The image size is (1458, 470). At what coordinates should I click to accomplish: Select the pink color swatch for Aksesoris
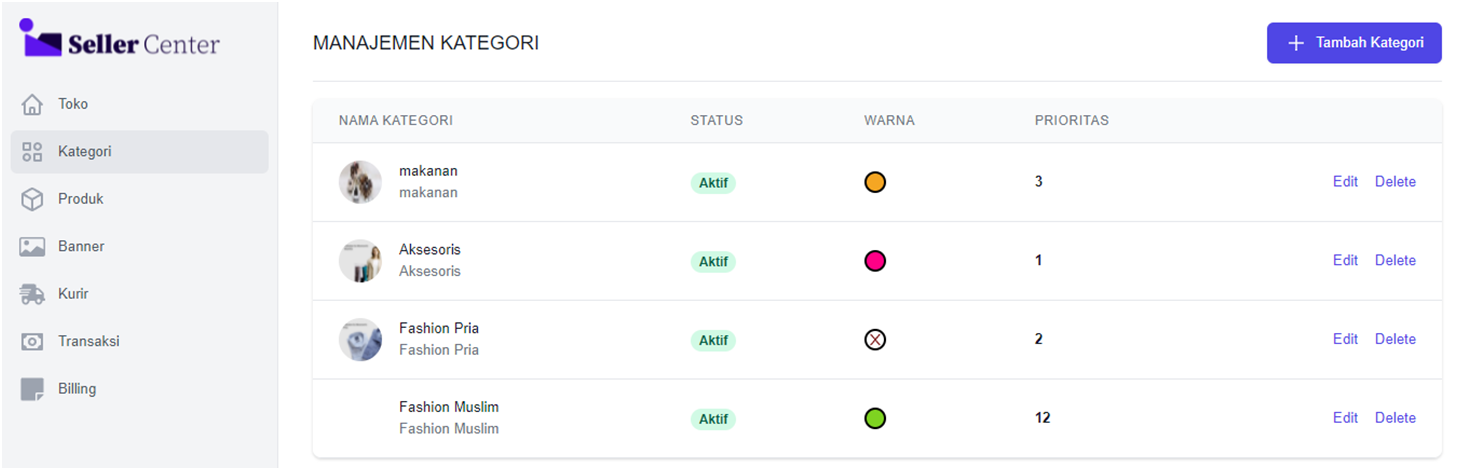point(875,261)
